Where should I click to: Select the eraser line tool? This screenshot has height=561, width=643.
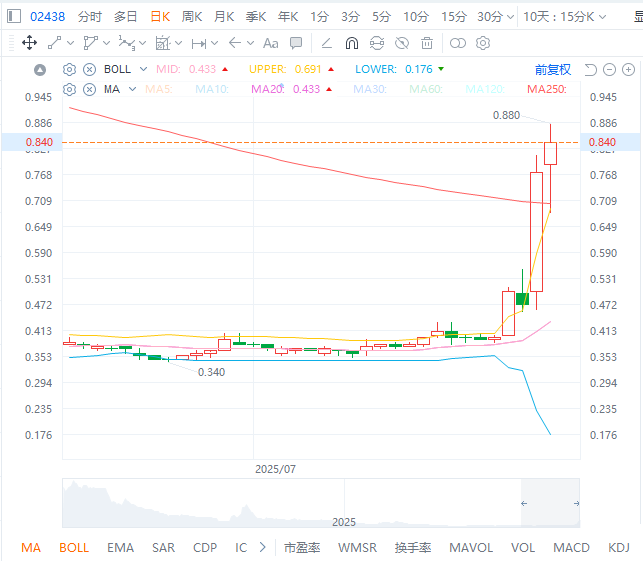326,43
